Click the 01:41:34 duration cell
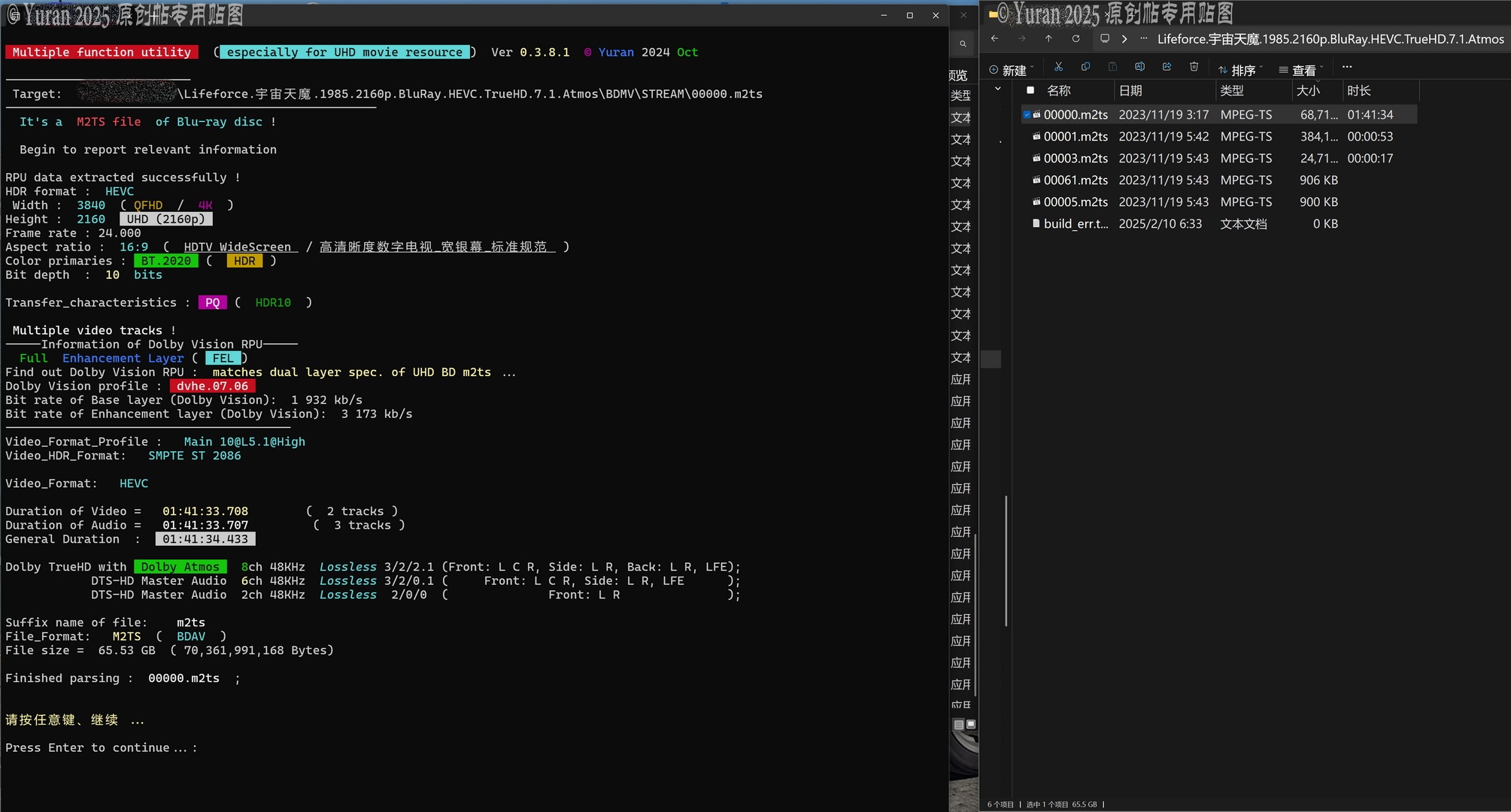Viewport: 1511px width, 812px height. [x=1370, y=114]
